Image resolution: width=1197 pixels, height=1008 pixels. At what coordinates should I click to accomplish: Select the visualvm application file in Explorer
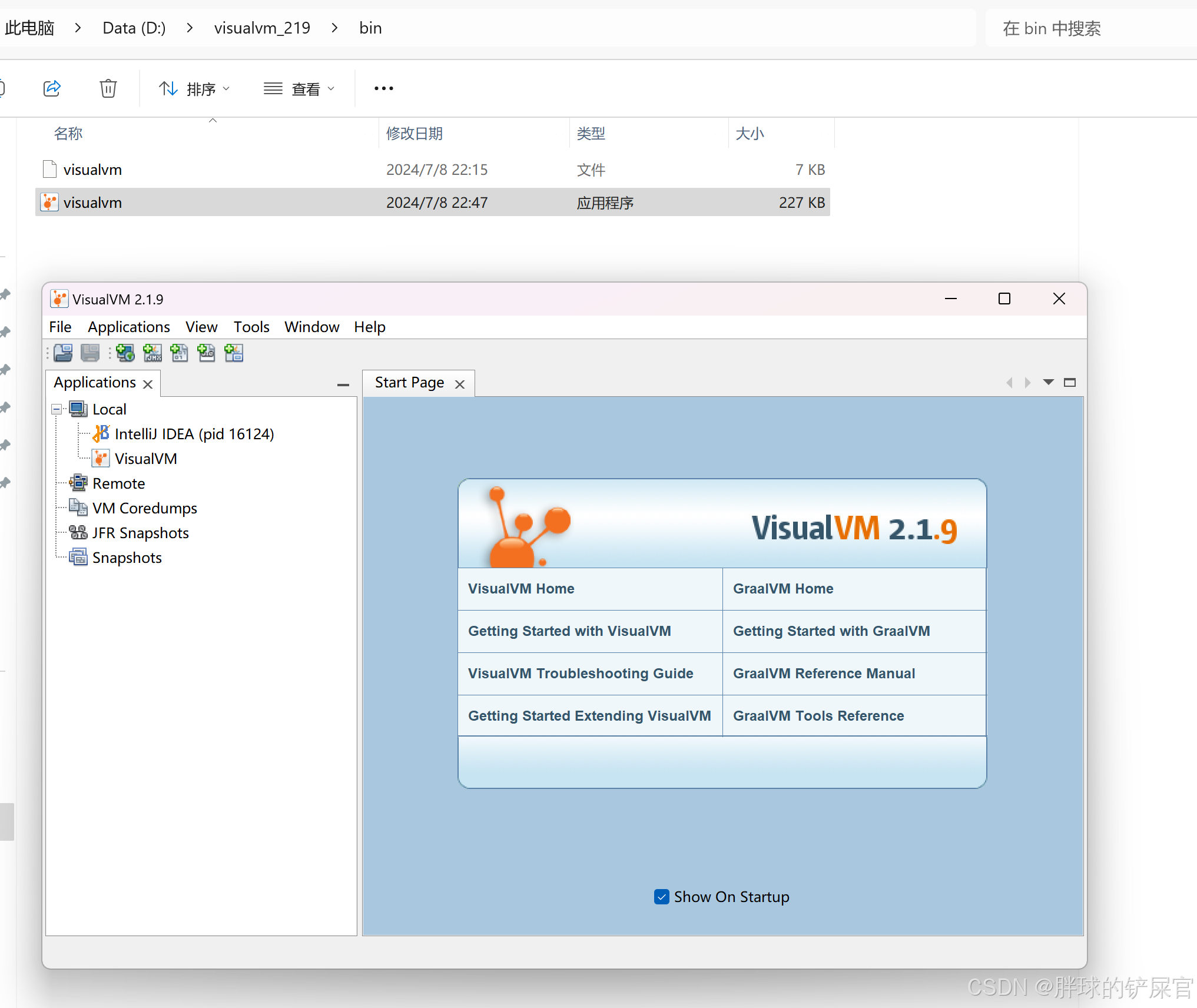point(92,202)
